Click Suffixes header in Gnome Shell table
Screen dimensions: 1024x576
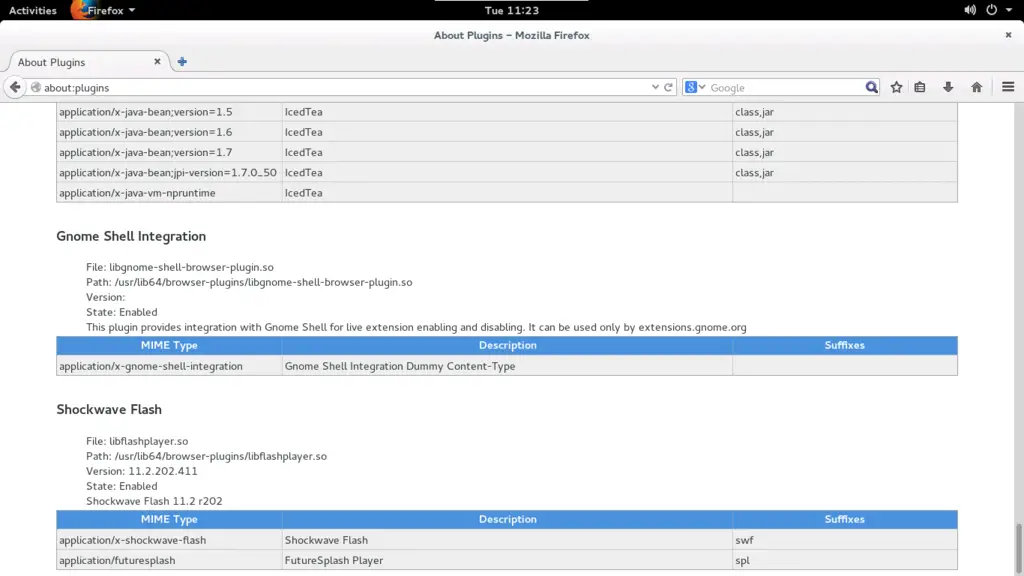coord(844,345)
